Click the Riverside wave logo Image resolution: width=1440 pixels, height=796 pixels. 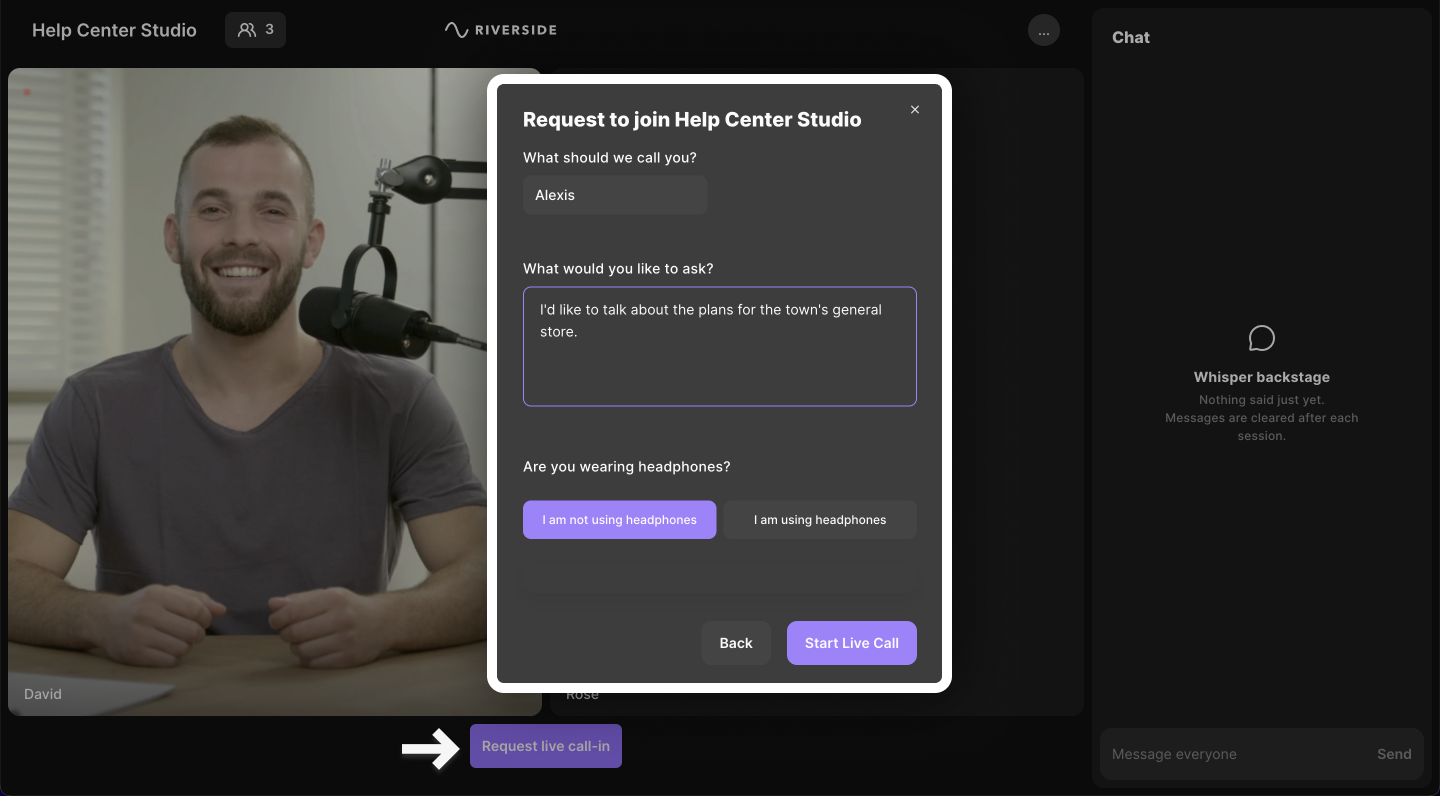(457, 30)
